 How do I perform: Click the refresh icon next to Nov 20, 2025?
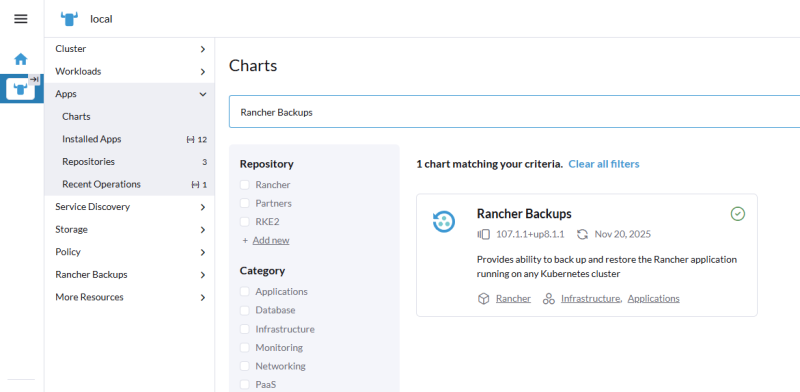click(582, 234)
